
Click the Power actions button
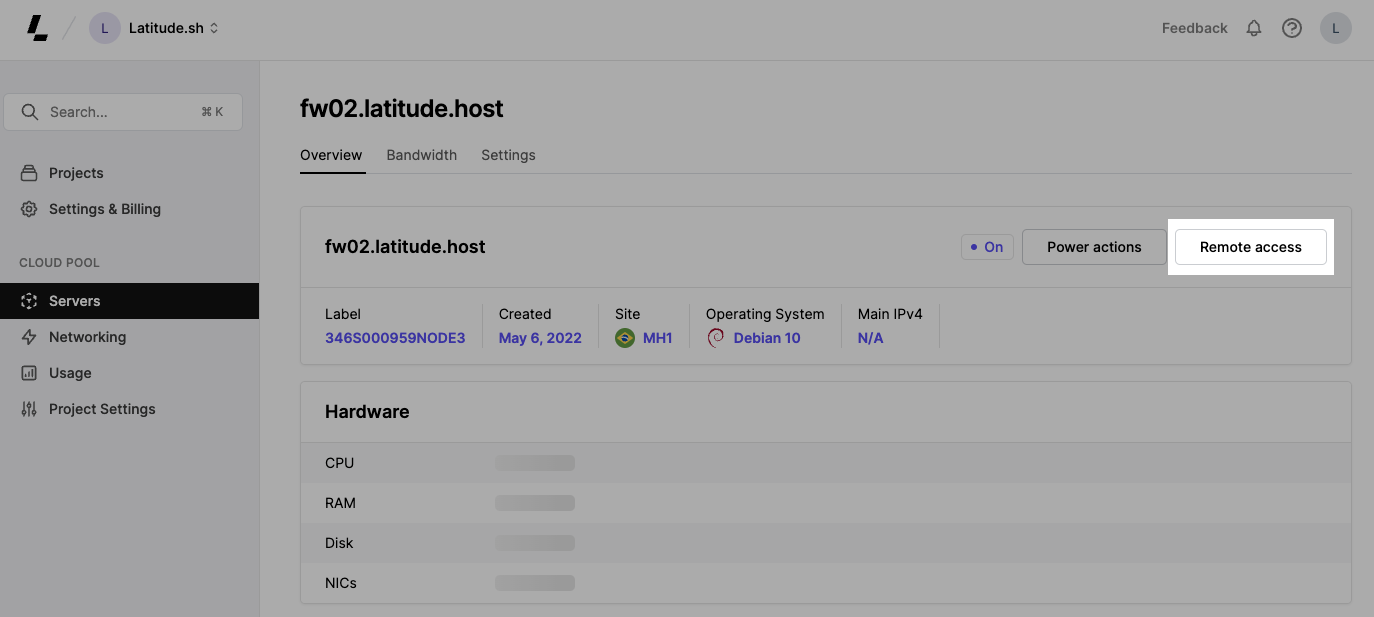pos(1094,247)
